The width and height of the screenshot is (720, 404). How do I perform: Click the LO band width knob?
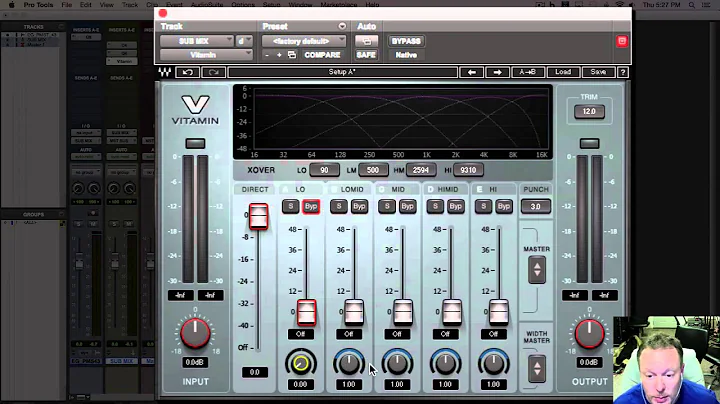tap(300, 364)
